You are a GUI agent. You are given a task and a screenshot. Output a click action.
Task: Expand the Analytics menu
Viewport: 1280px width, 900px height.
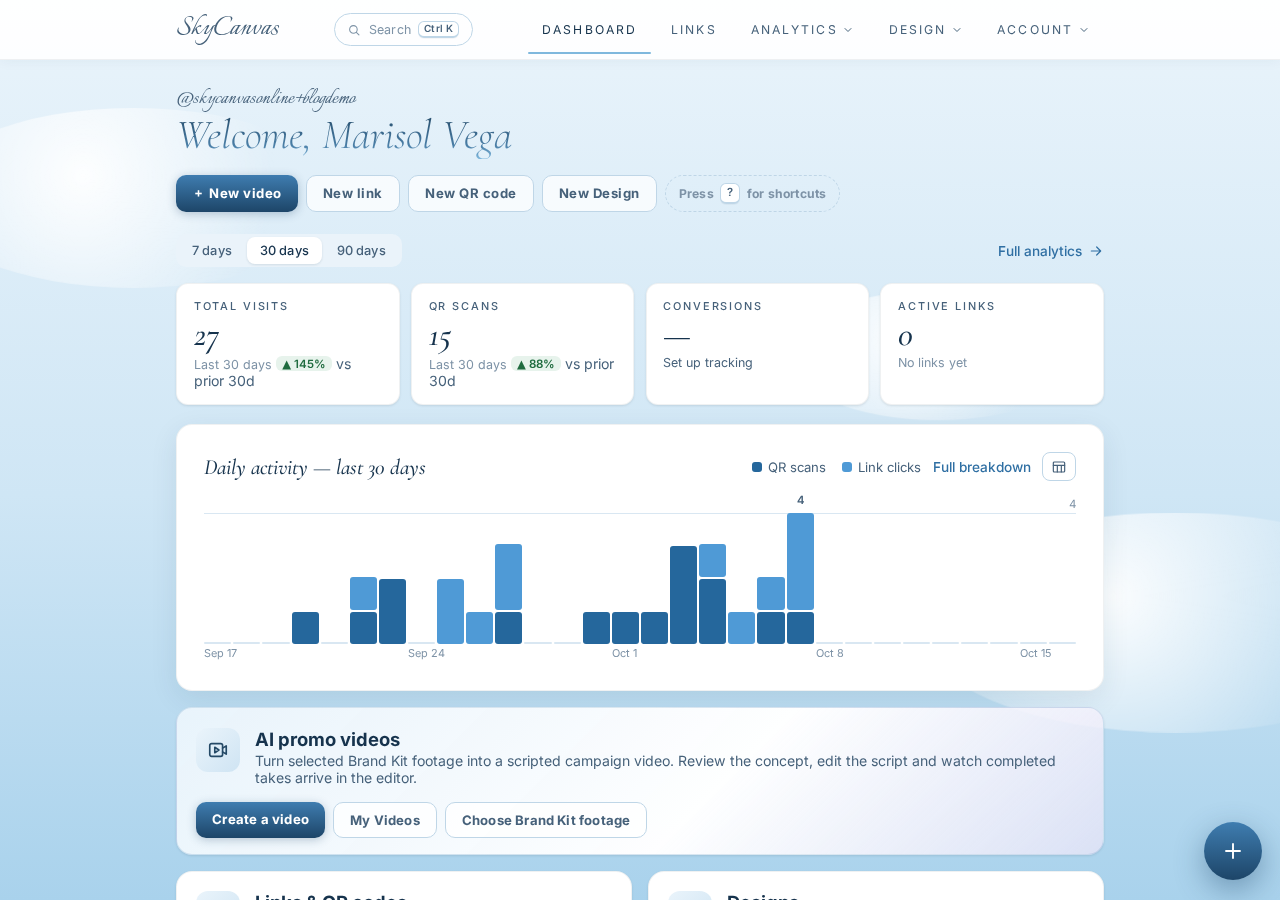click(802, 30)
